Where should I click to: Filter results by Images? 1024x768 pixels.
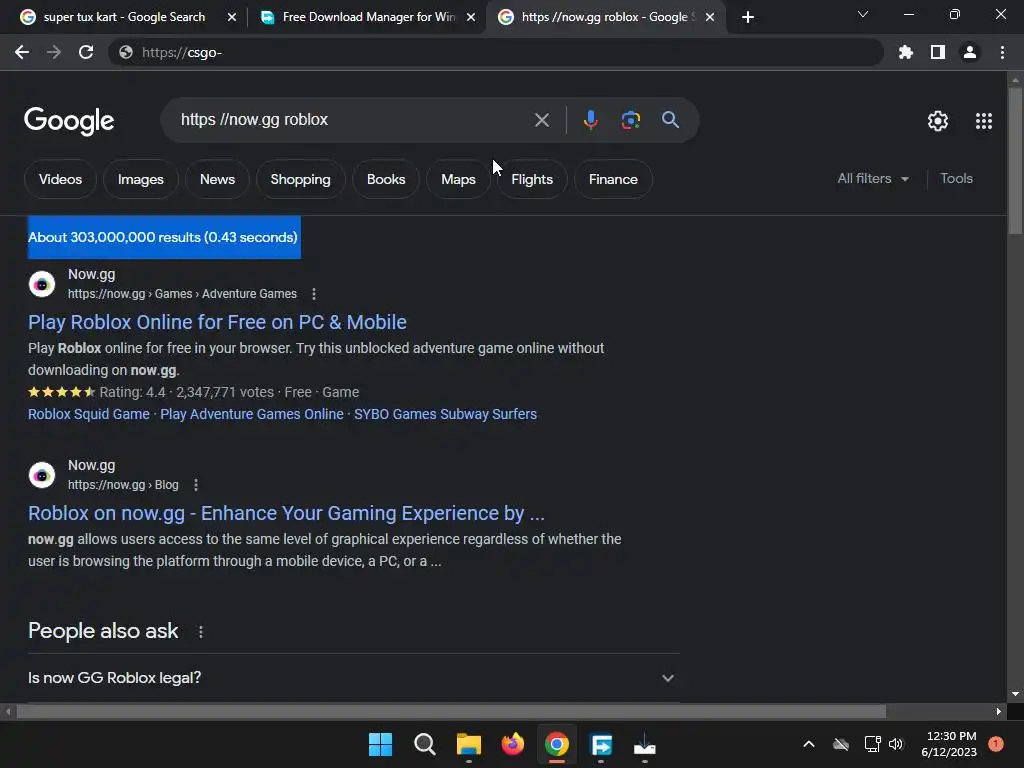(x=140, y=179)
